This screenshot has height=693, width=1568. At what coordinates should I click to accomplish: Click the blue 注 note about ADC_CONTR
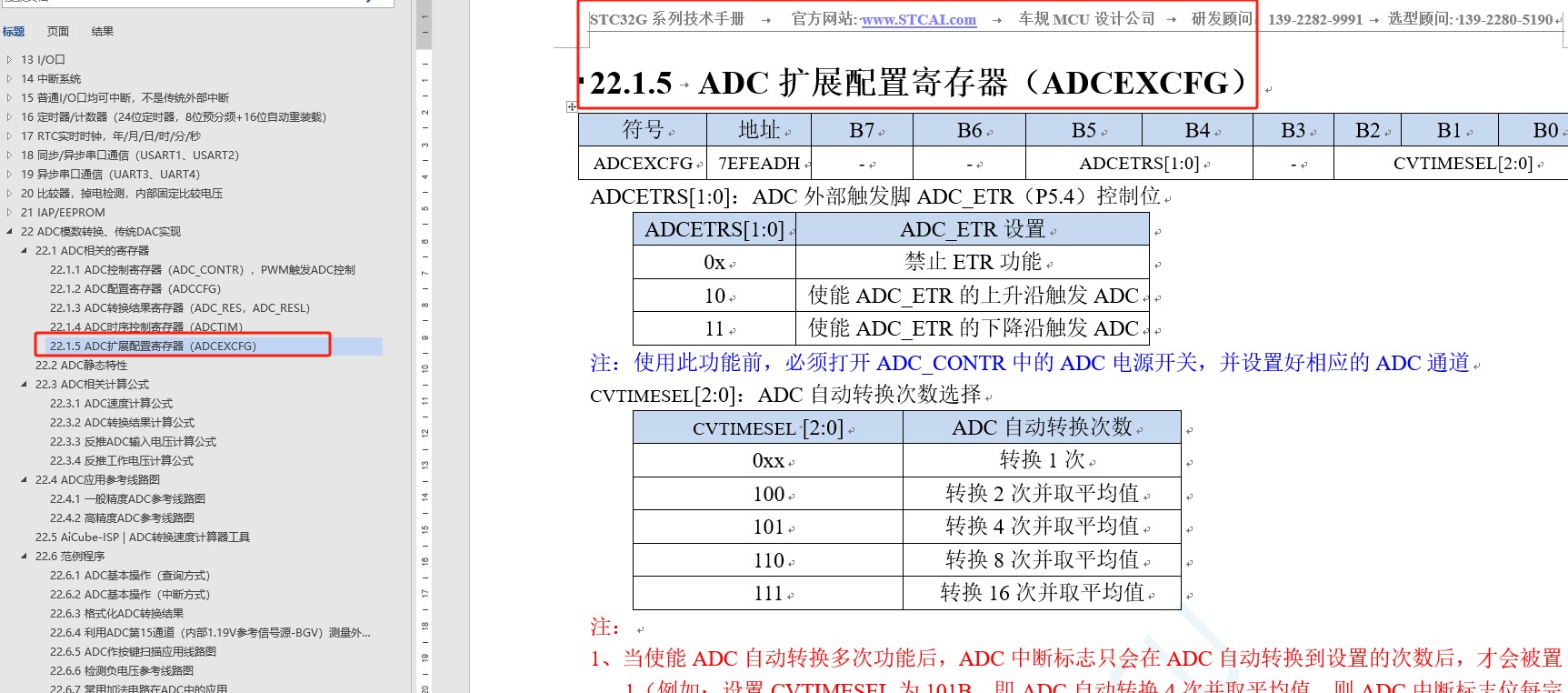point(1030,363)
